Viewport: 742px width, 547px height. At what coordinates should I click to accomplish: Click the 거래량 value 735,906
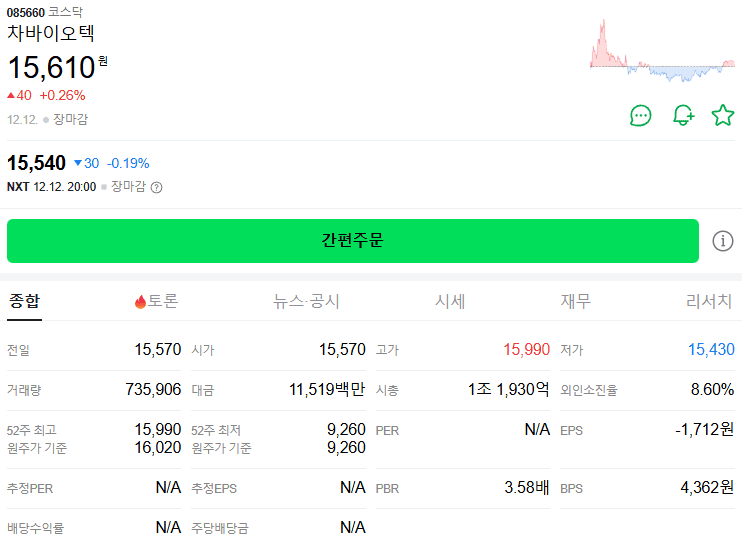(x=153, y=389)
